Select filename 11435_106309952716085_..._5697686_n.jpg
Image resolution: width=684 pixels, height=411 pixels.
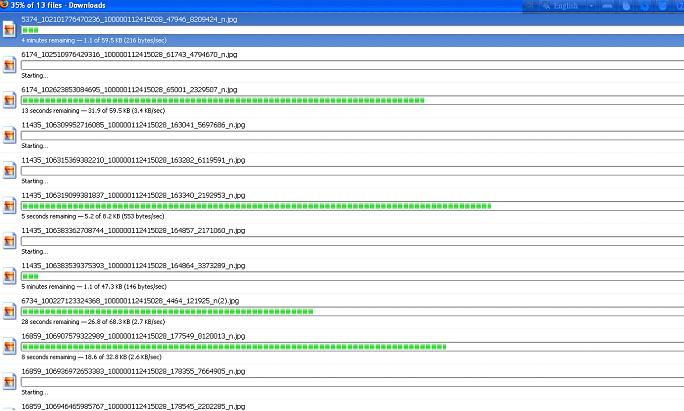click(133, 125)
